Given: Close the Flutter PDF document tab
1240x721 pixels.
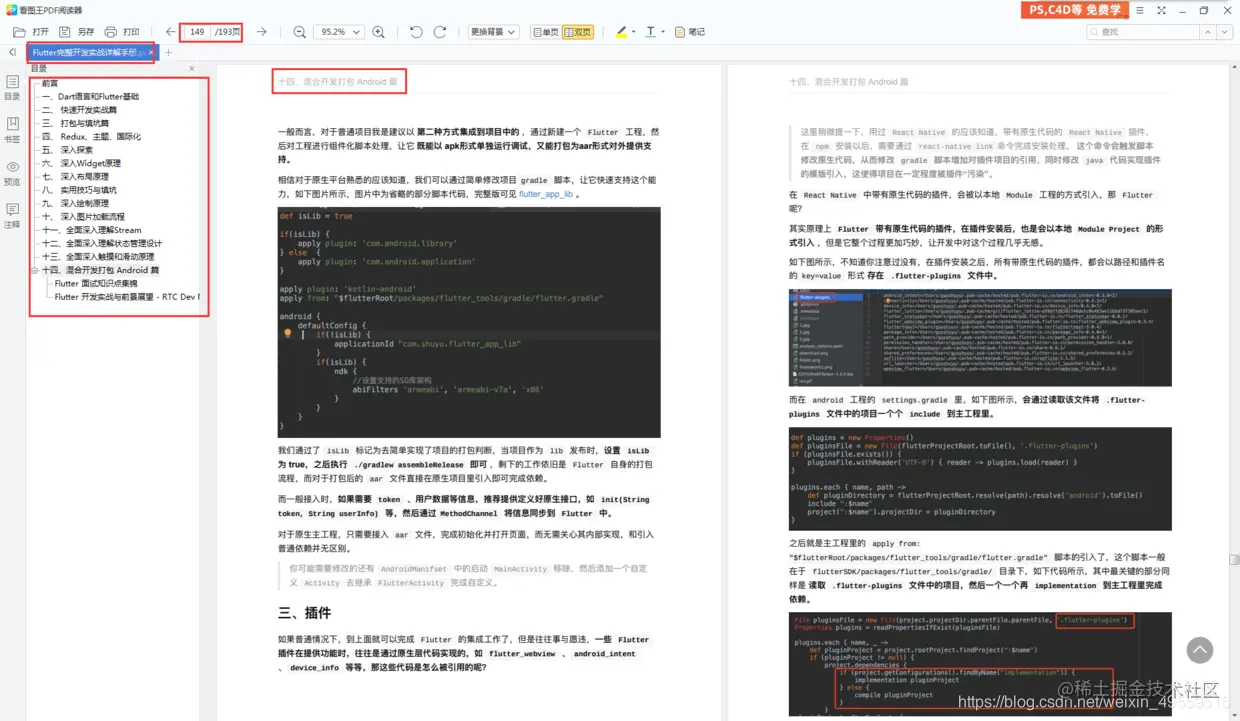Looking at the screenshot, I should (x=150, y=52).
